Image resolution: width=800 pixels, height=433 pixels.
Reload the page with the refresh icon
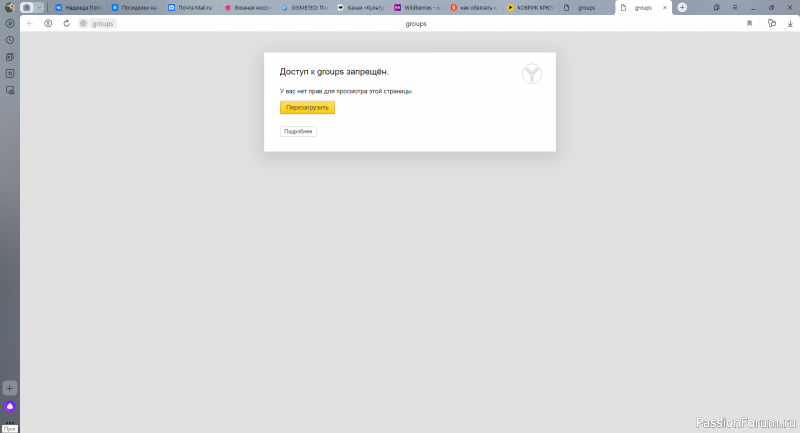pos(66,23)
